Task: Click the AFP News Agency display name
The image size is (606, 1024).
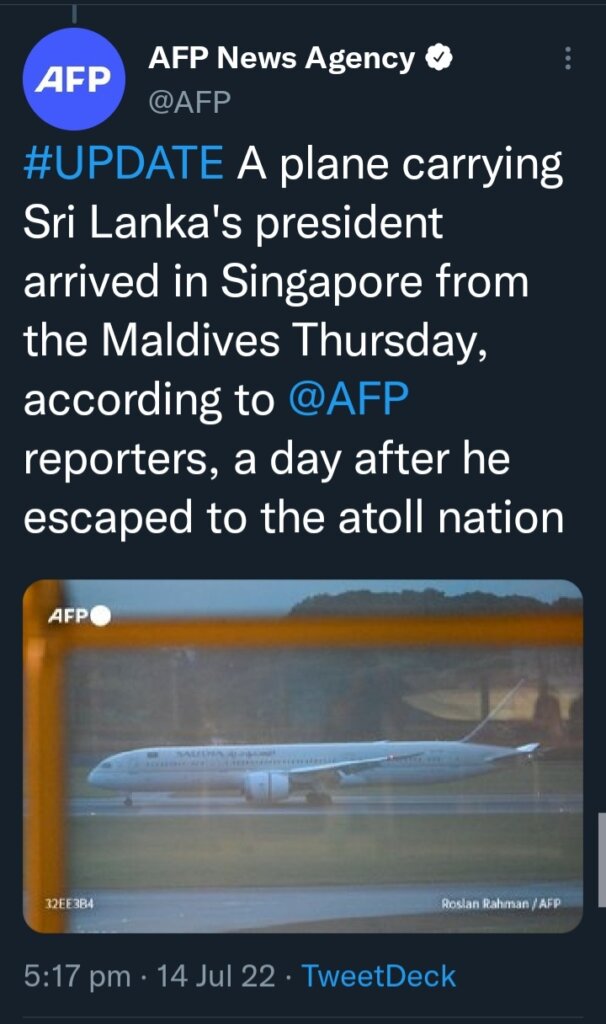Action: pyautogui.click(x=281, y=58)
